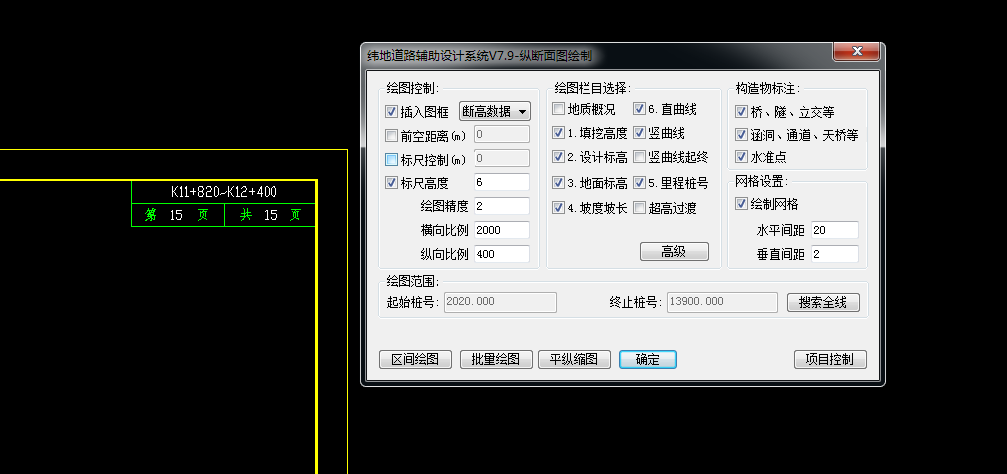Click the 横向比例 field showing 2000
Viewport: 1007px width, 474px height.
(x=502, y=230)
